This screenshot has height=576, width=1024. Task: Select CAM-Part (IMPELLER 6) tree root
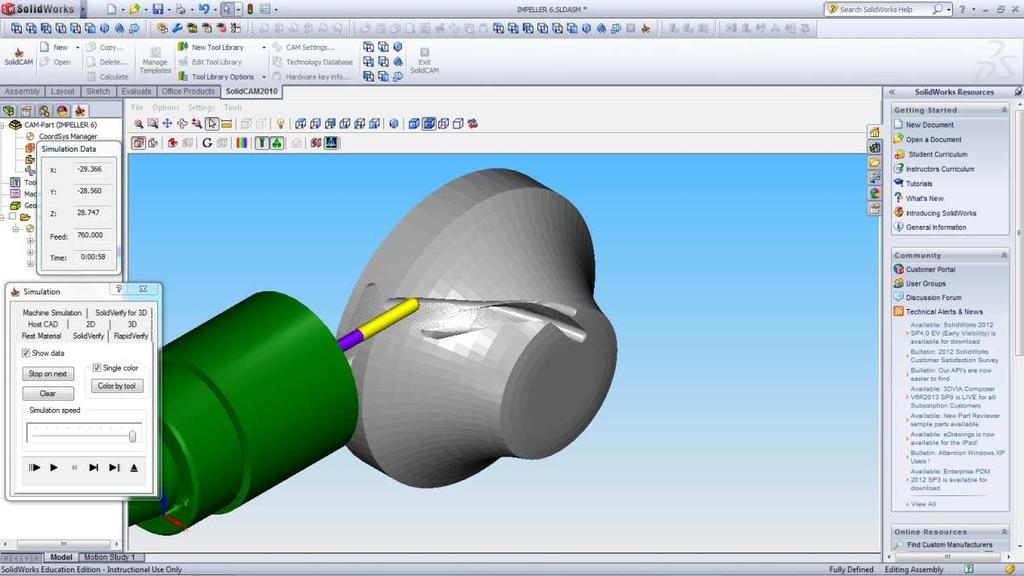point(60,125)
